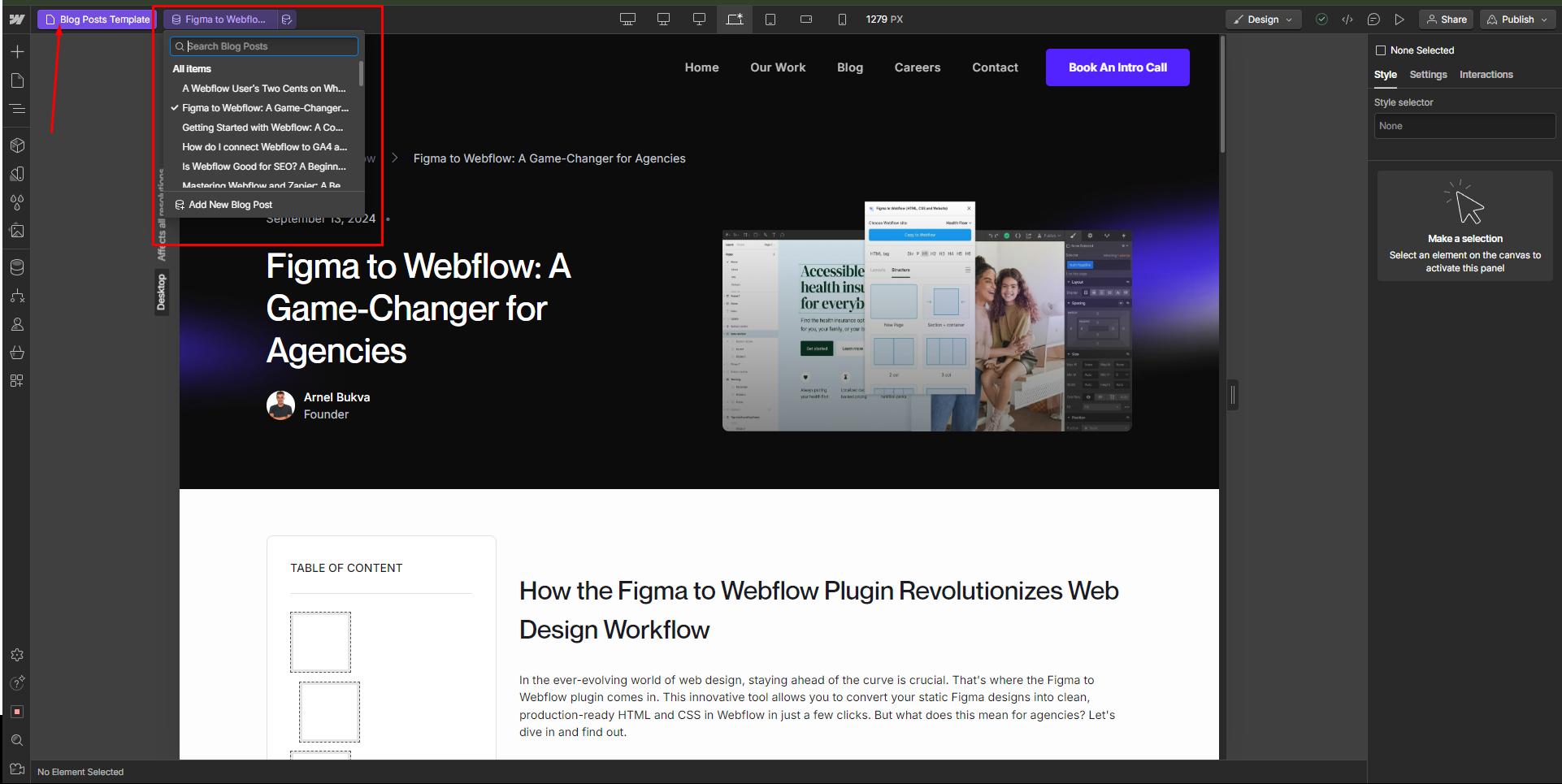Toggle preview mode play icon
Viewport: 1562px width, 784px height.
point(1399,19)
